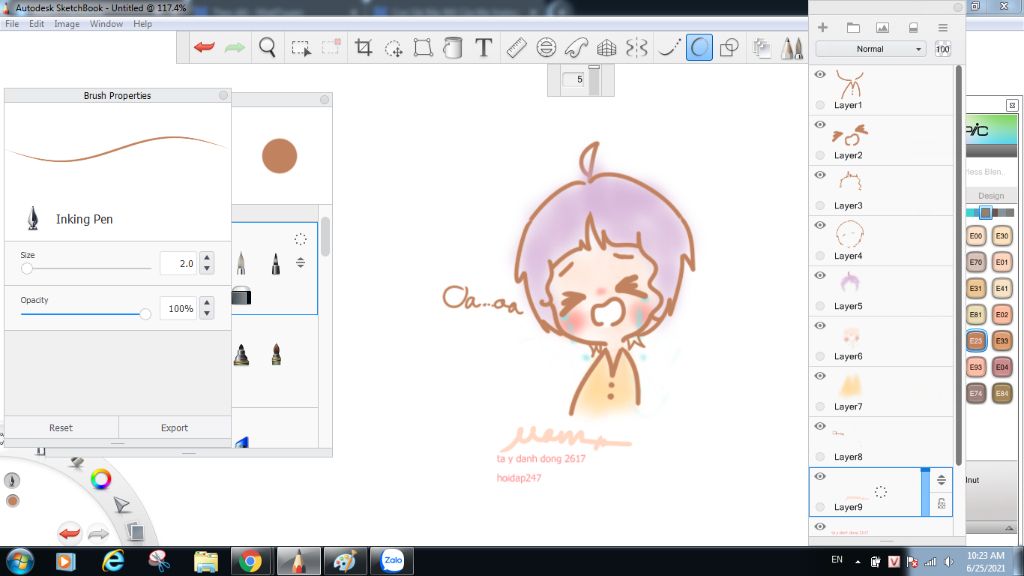Open the Perspective Guides tool

(x=607, y=48)
